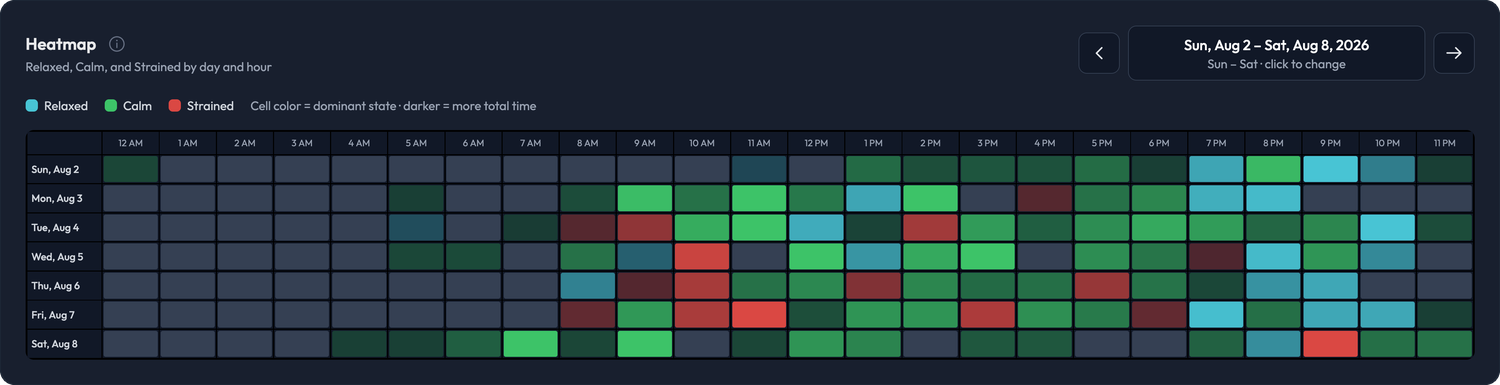Open the date range picker Sun, Aug 2 – Sat, Aug 8
Screen dimensions: 1500x385
(1276, 53)
